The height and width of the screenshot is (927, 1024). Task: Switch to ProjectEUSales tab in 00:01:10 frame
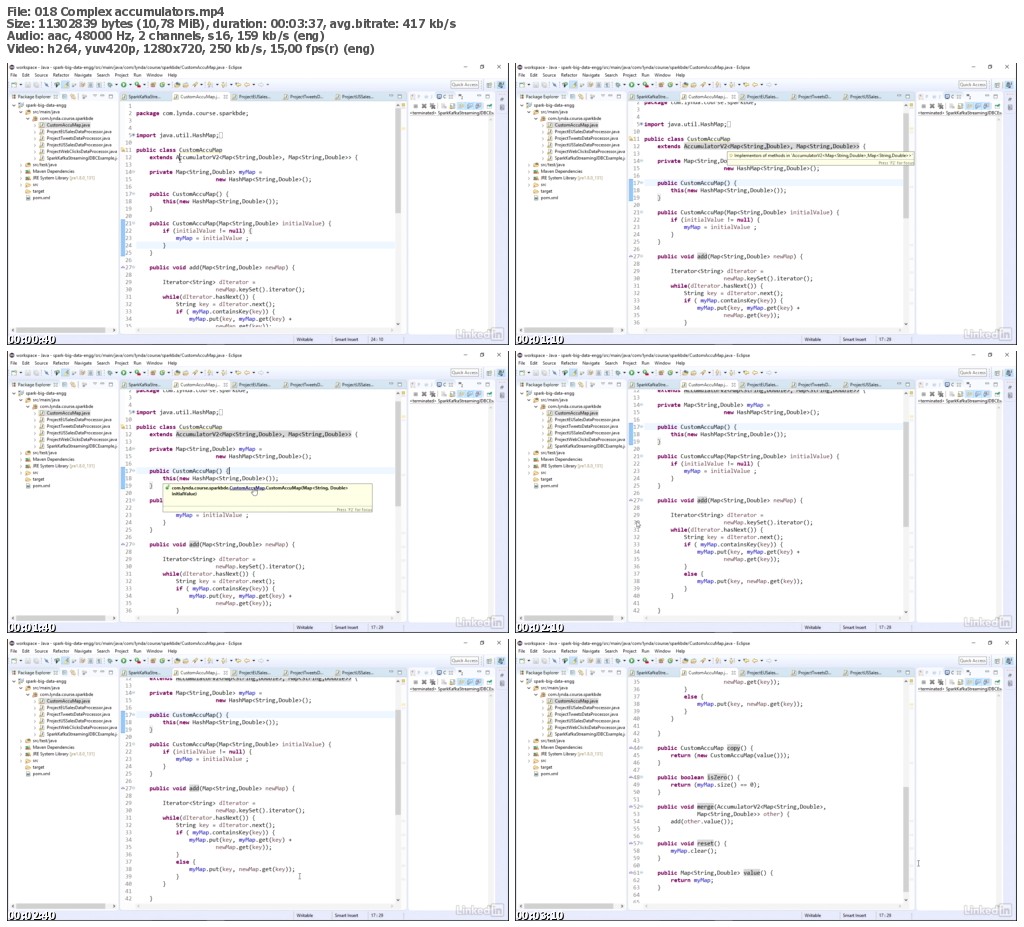(x=763, y=97)
